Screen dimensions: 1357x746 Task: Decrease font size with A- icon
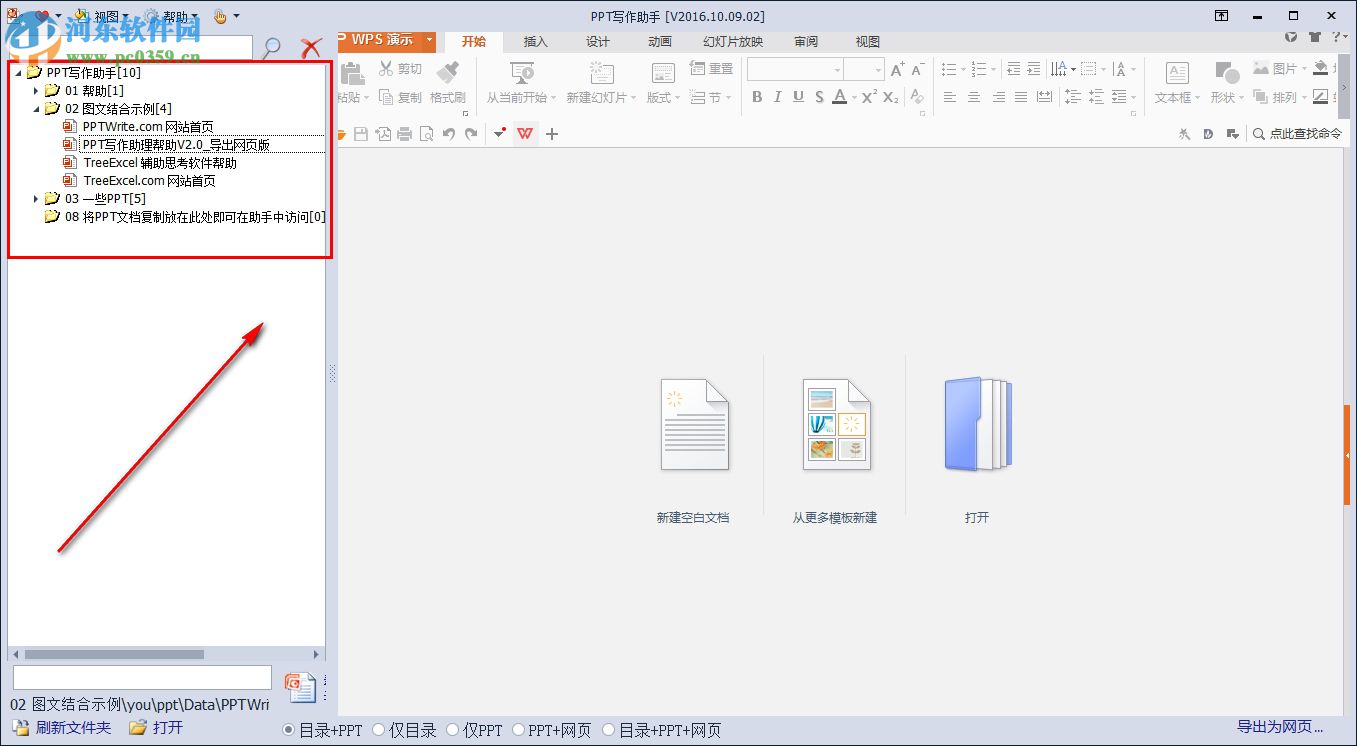918,69
